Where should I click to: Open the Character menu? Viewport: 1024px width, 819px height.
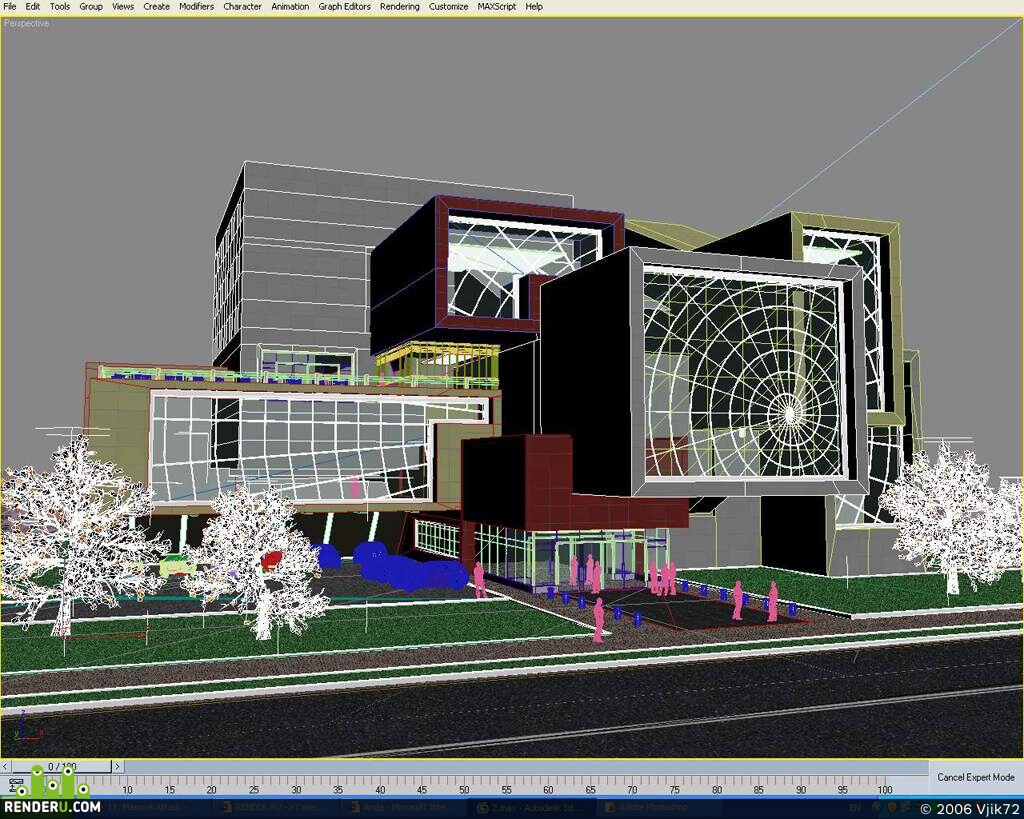[x=242, y=7]
